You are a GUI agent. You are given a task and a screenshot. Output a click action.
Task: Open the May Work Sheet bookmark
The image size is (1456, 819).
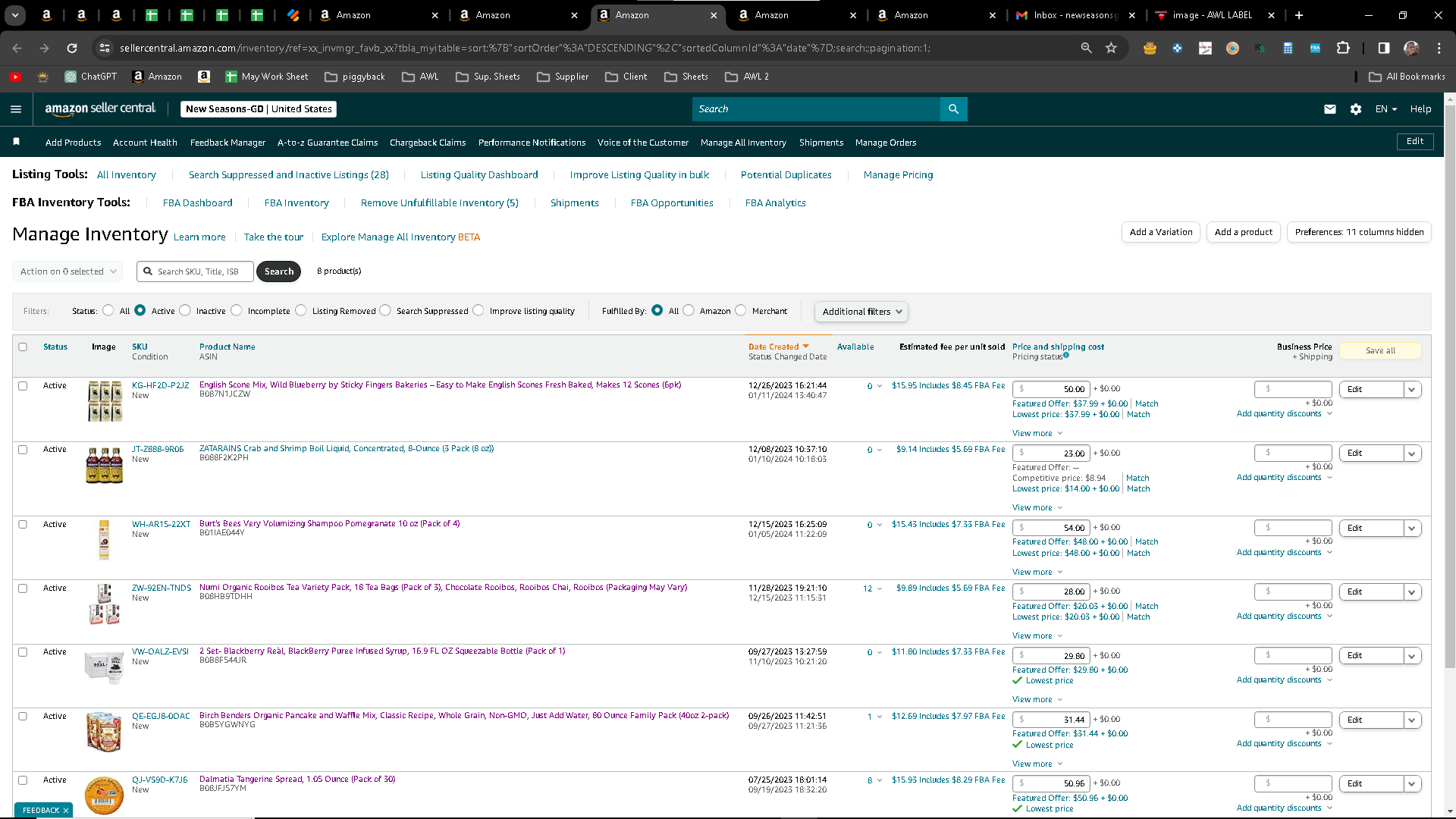[267, 77]
